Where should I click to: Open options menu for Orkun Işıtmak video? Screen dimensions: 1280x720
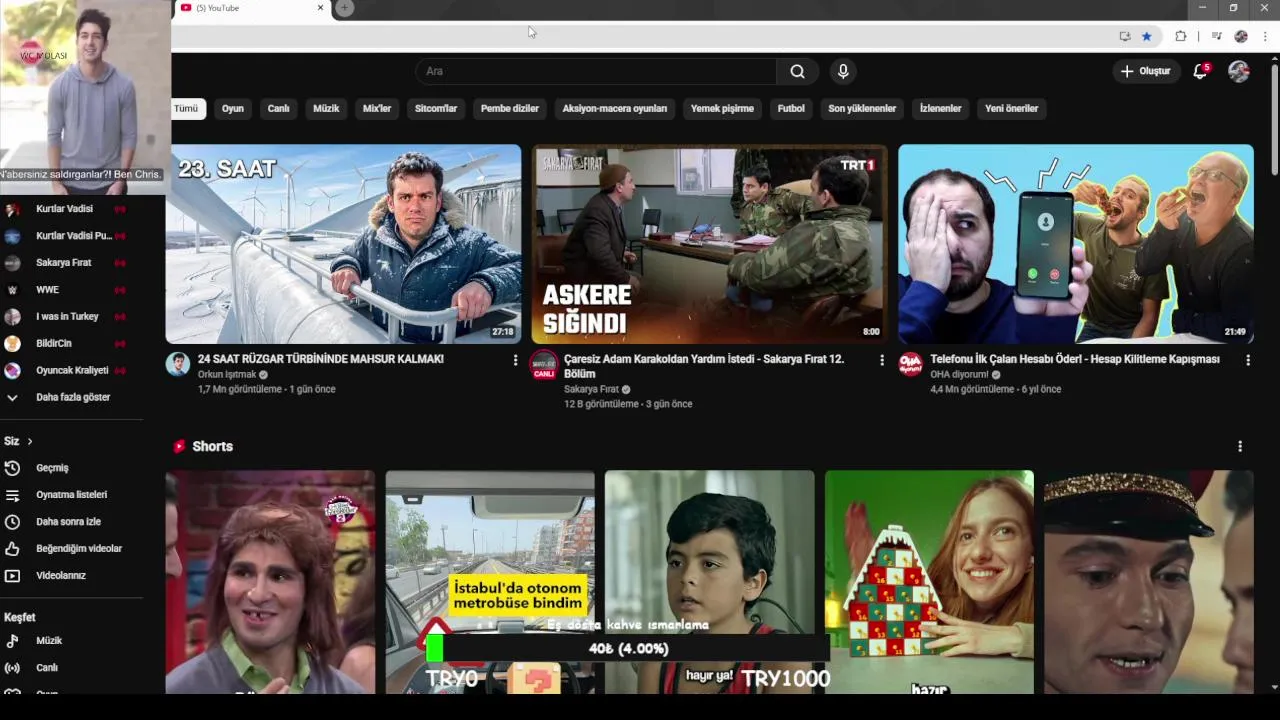click(x=516, y=360)
